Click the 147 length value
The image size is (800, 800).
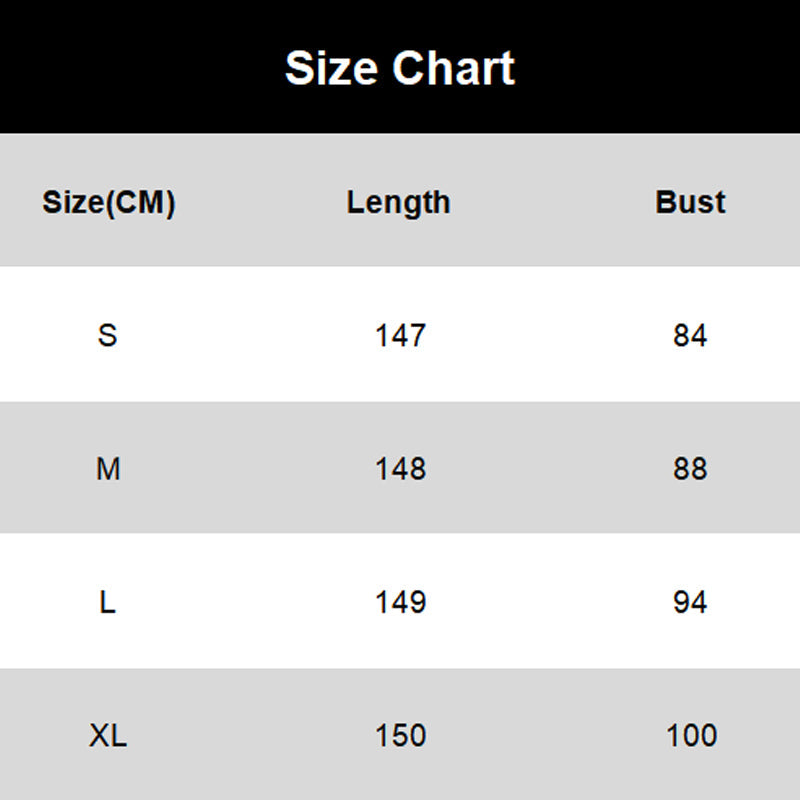(x=400, y=335)
